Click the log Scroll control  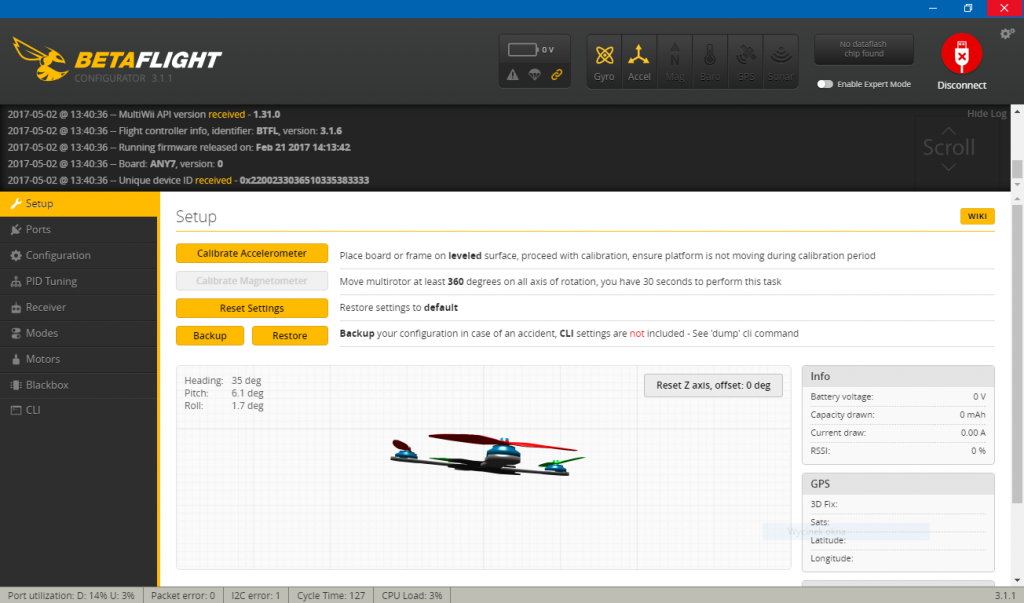tap(949, 148)
